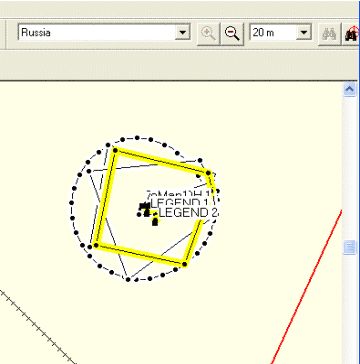Open the 20 m zoom scale dropdown

[x=304, y=32]
